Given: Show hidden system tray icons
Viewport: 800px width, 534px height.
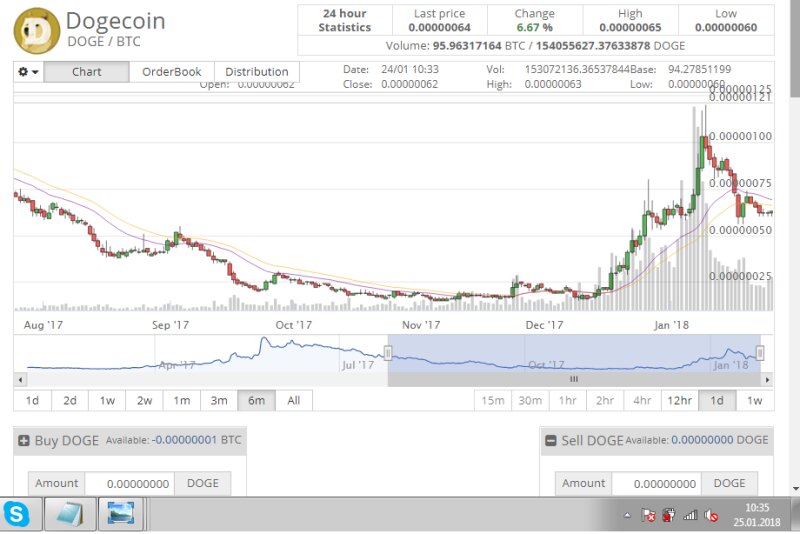Looking at the screenshot, I should [x=627, y=515].
